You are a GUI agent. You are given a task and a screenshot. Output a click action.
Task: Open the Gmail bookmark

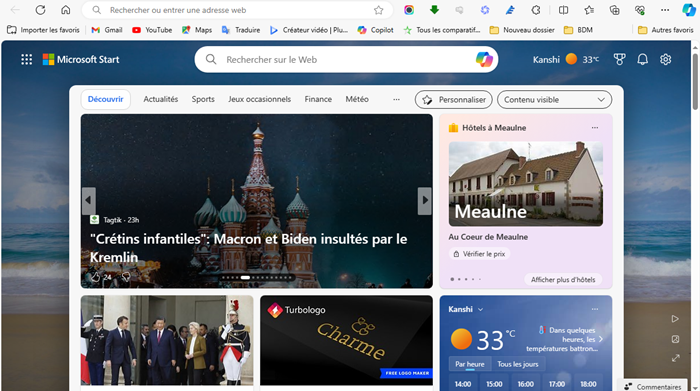107,30
